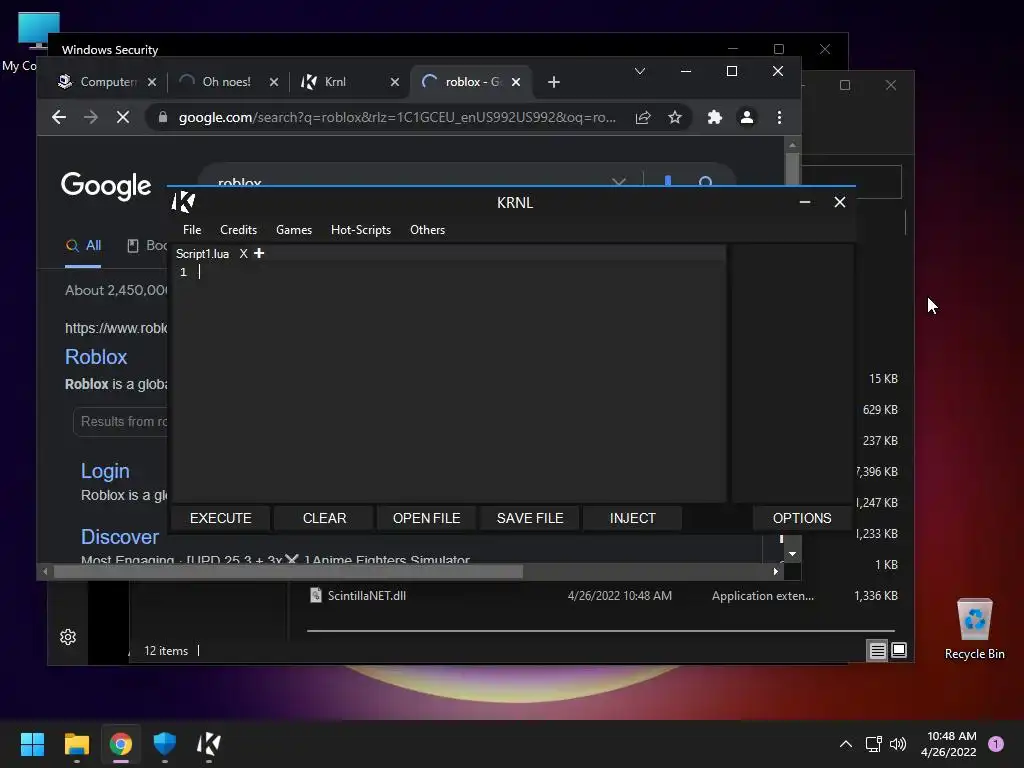This screenshot has height=768, width=1024.
Task: Select the Script1.lua tab
Action: (x=202, y=253)
